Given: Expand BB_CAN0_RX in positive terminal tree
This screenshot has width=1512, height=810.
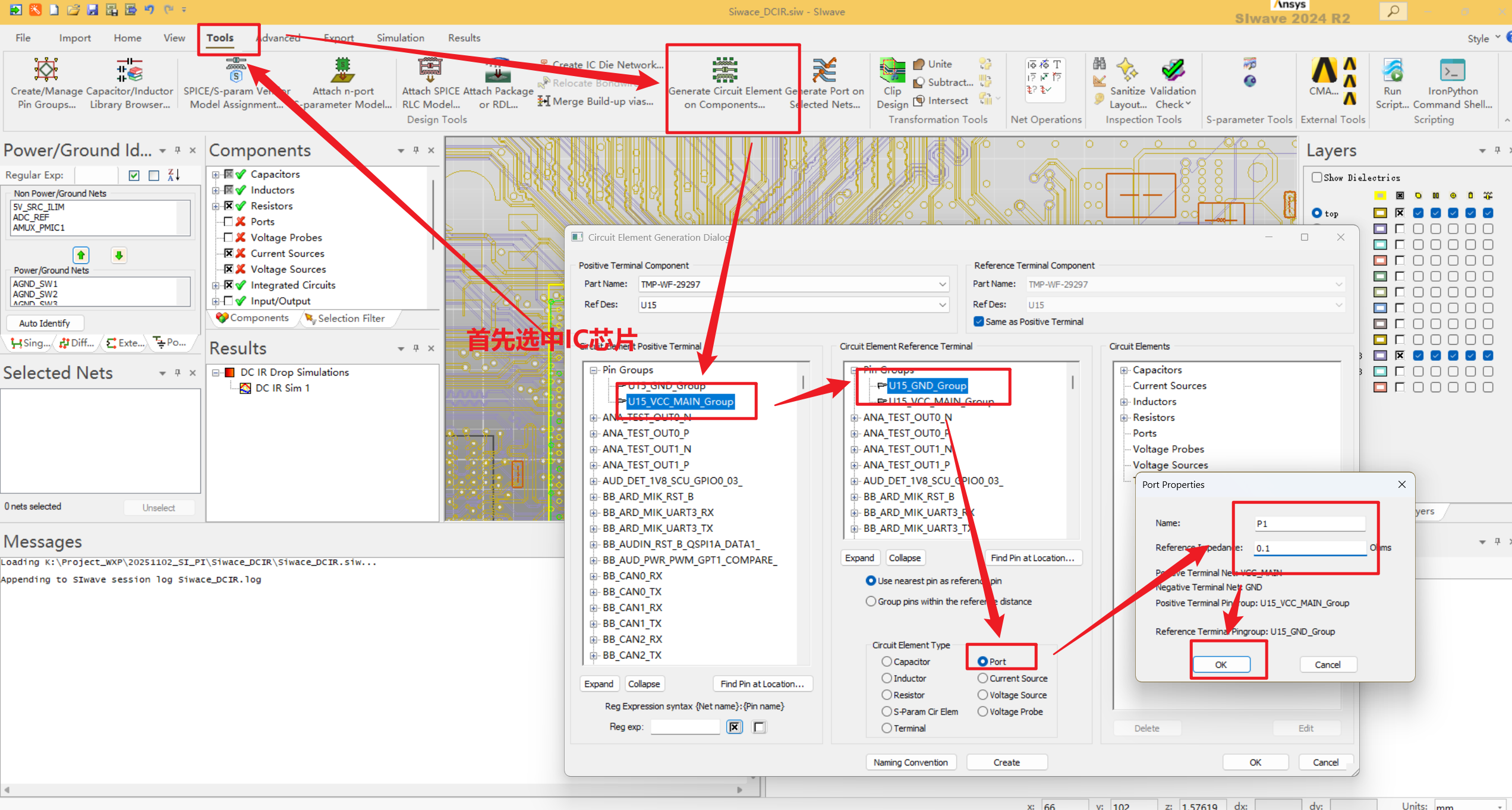Looking at the screenshot, I should [x=593, y=576].
